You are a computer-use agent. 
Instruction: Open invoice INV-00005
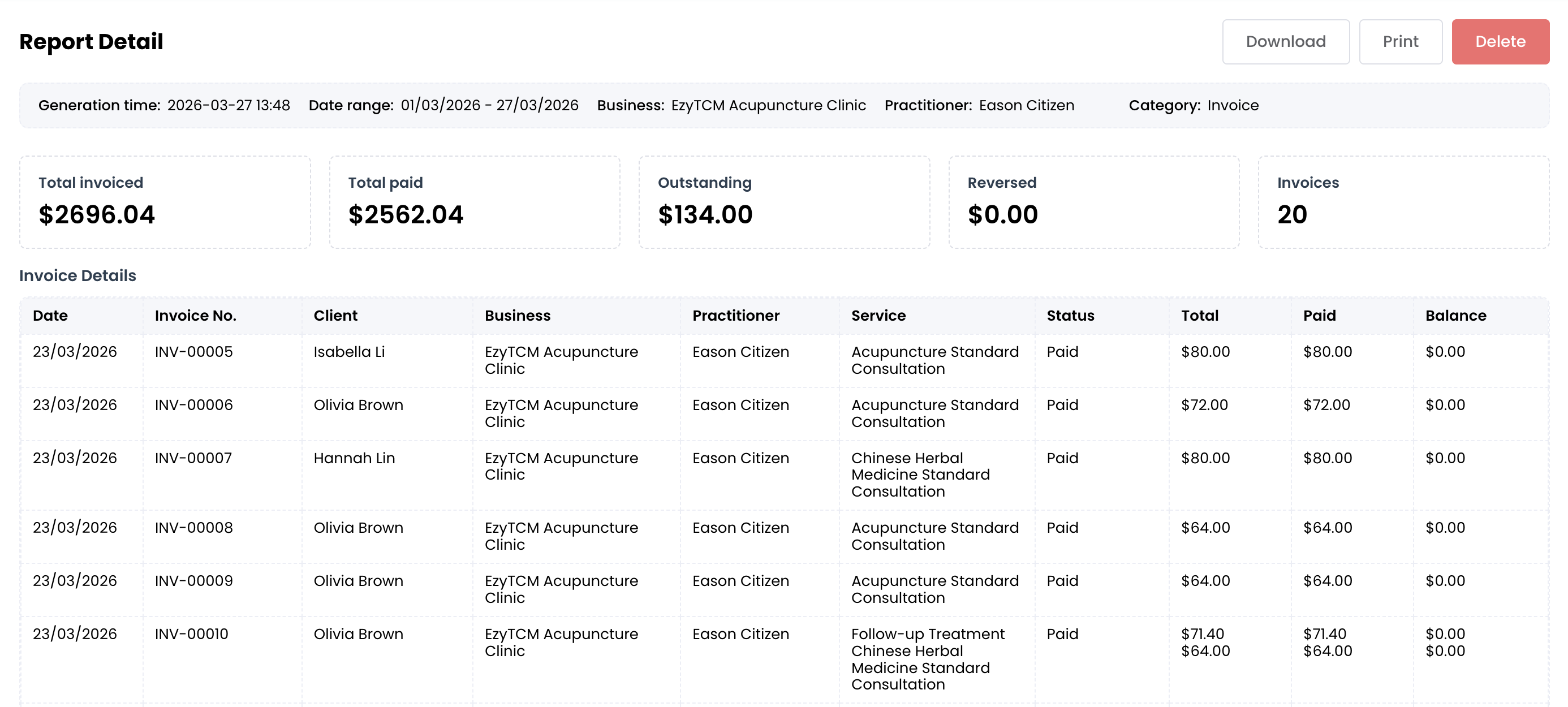[x=193, y=352]
